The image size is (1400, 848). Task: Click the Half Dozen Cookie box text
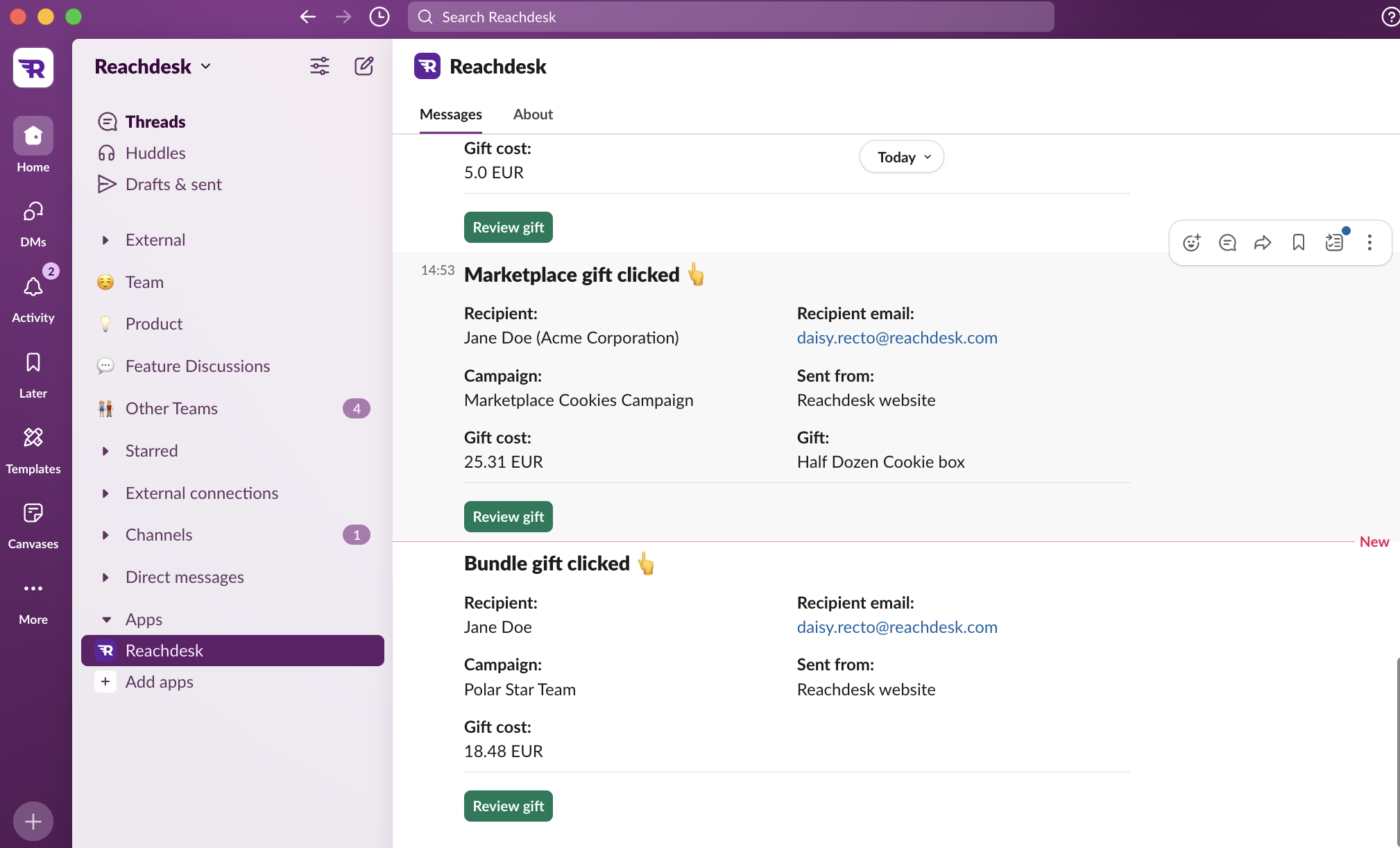coord(881,462)
